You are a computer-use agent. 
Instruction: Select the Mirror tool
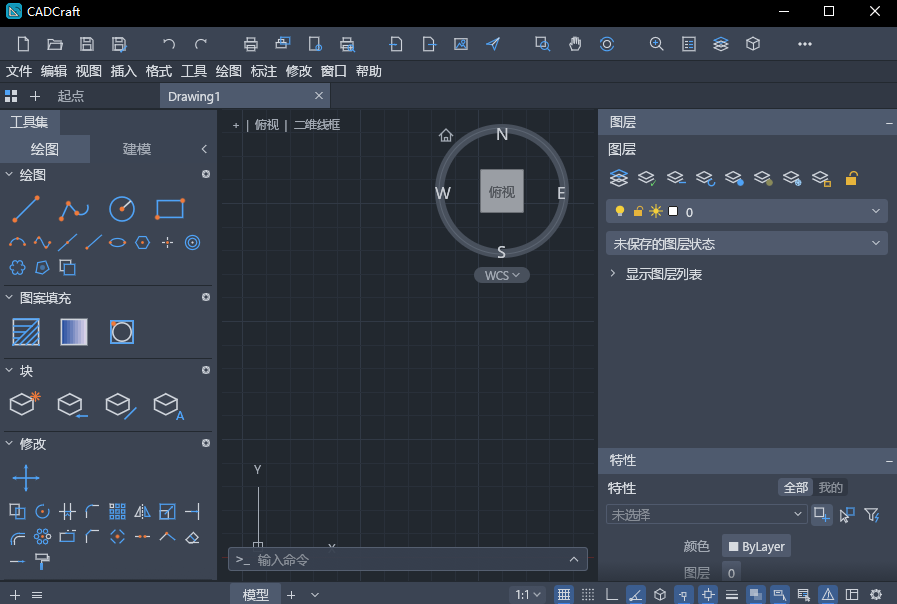142,511
